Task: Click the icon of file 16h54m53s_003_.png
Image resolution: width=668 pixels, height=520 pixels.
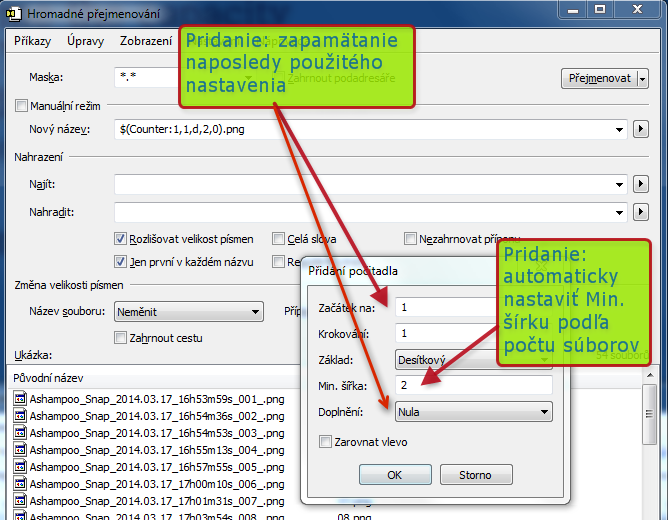Action: [x=20, y=432]
